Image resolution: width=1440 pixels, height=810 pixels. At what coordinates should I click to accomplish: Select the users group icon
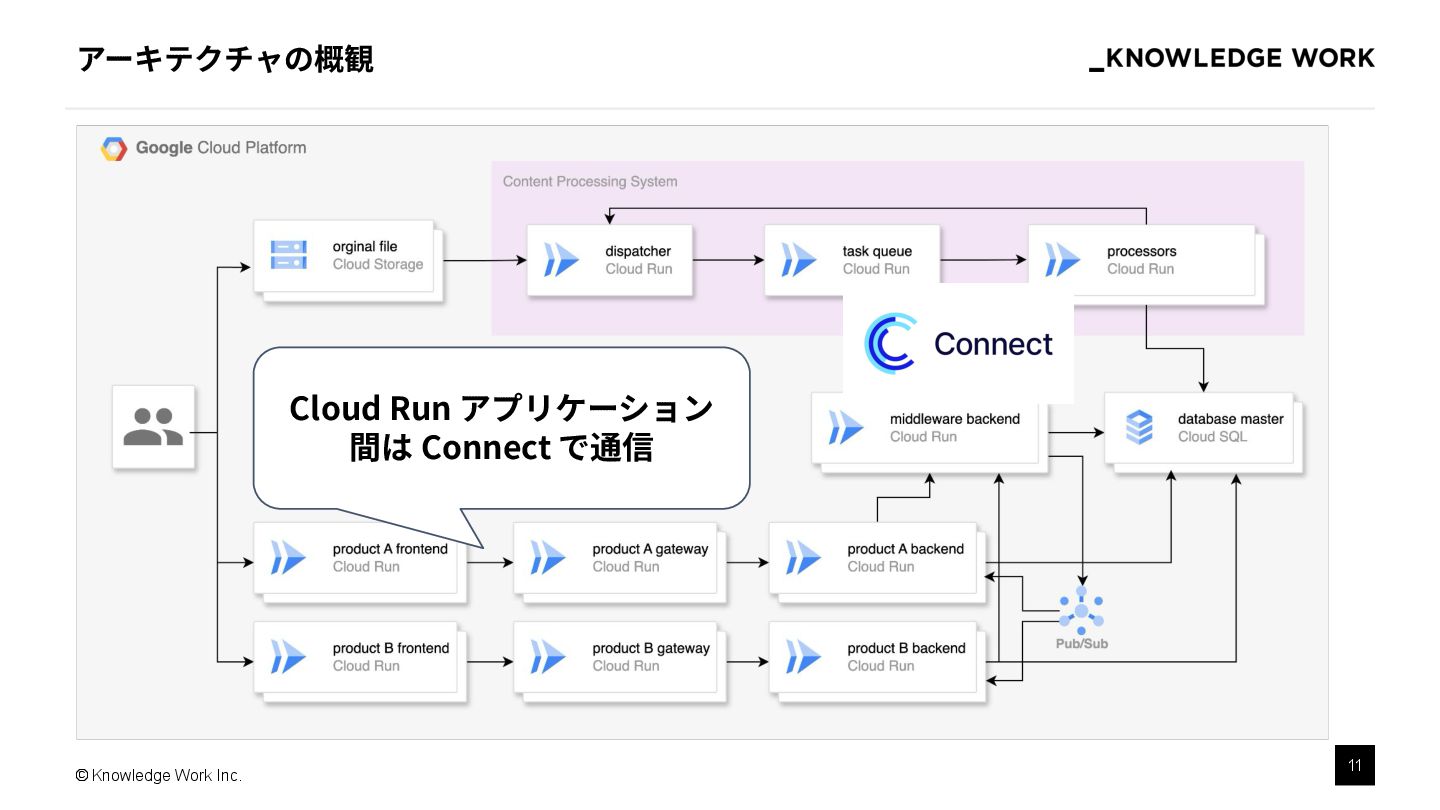(153, 427)
